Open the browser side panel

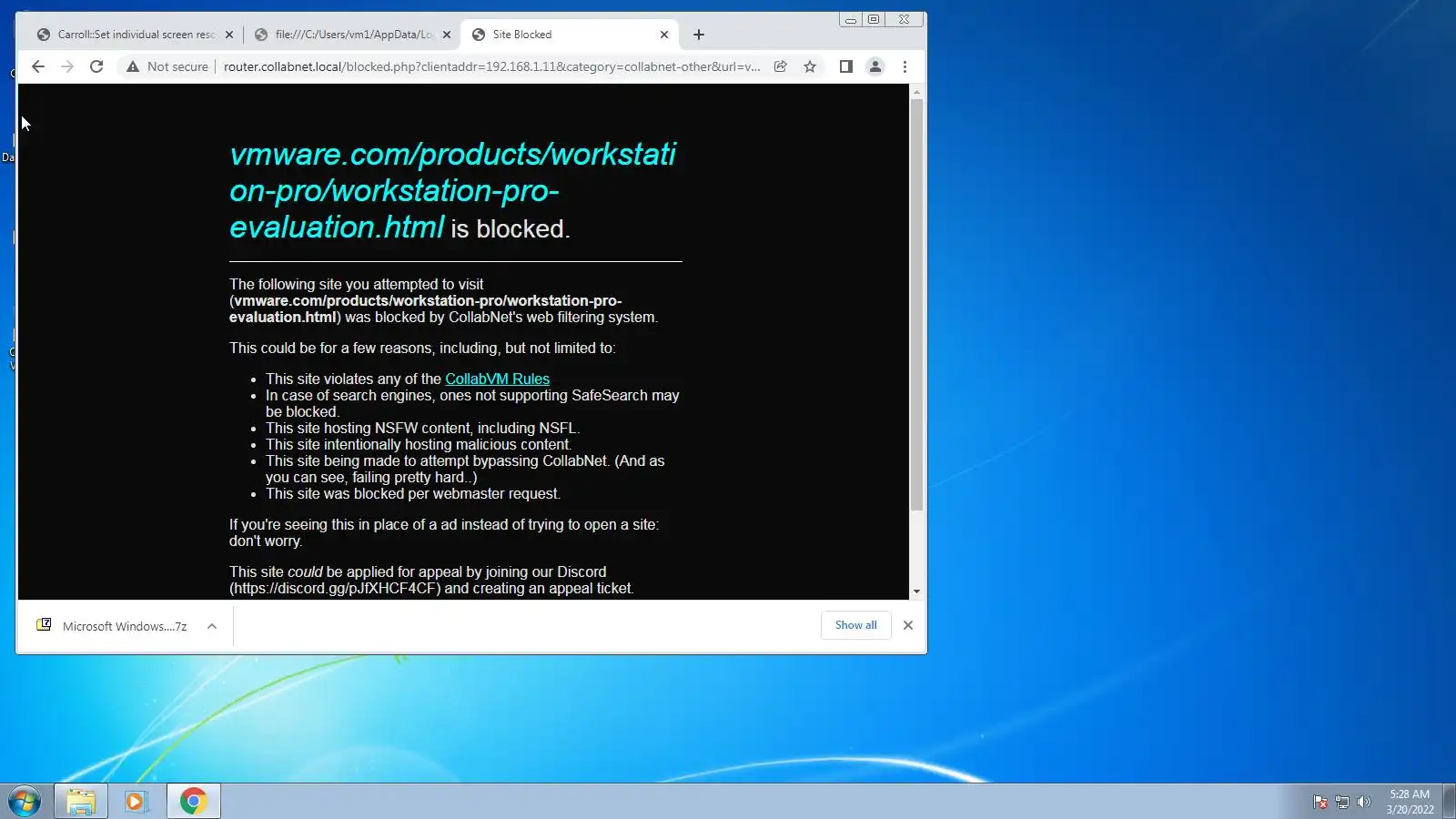coord(846,66)
